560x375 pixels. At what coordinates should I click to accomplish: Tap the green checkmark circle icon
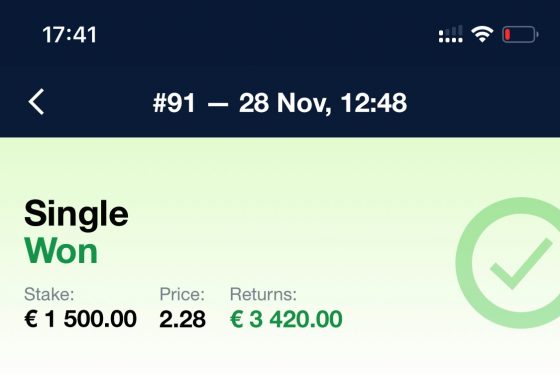pos(508,263)
